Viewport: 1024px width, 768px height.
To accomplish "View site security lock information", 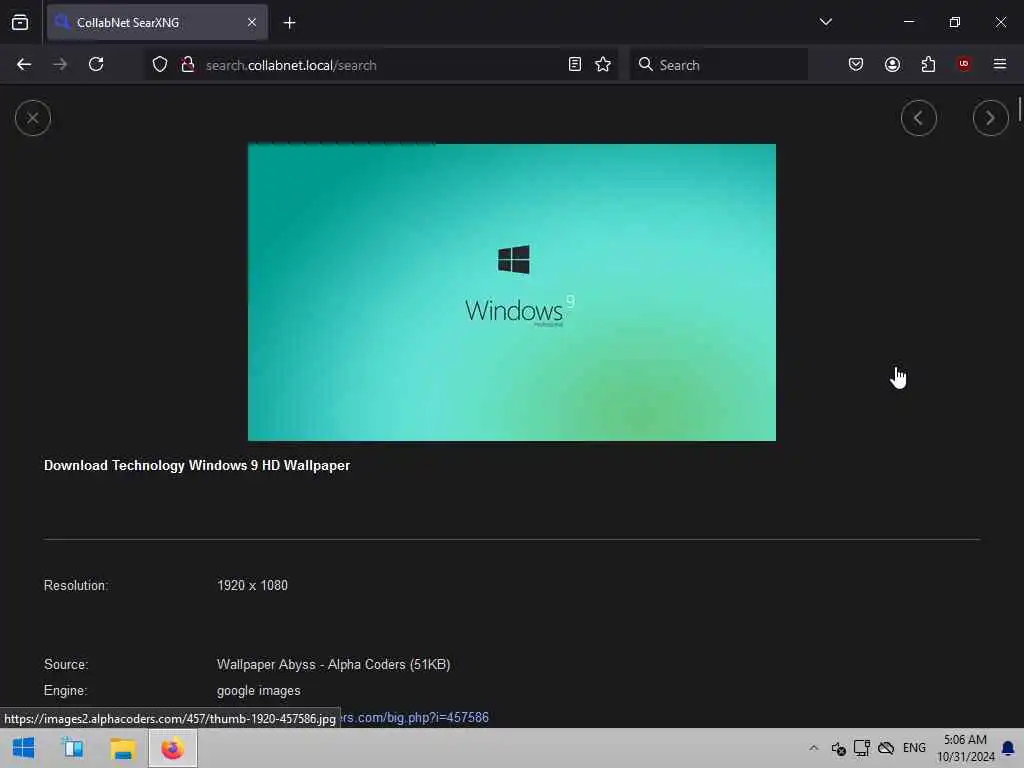I will 188,65.
